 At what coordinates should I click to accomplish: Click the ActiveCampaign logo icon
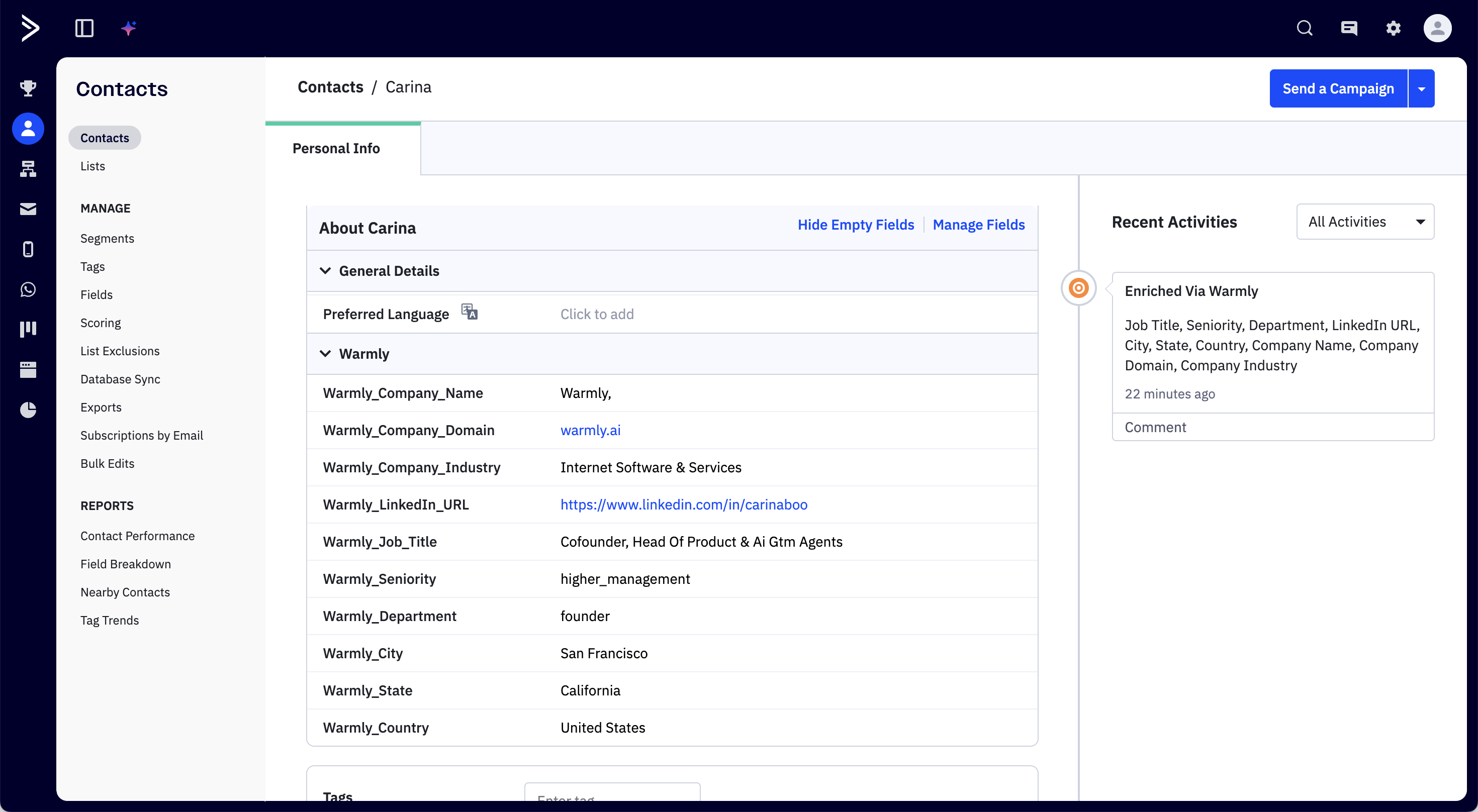pos(30,28)
